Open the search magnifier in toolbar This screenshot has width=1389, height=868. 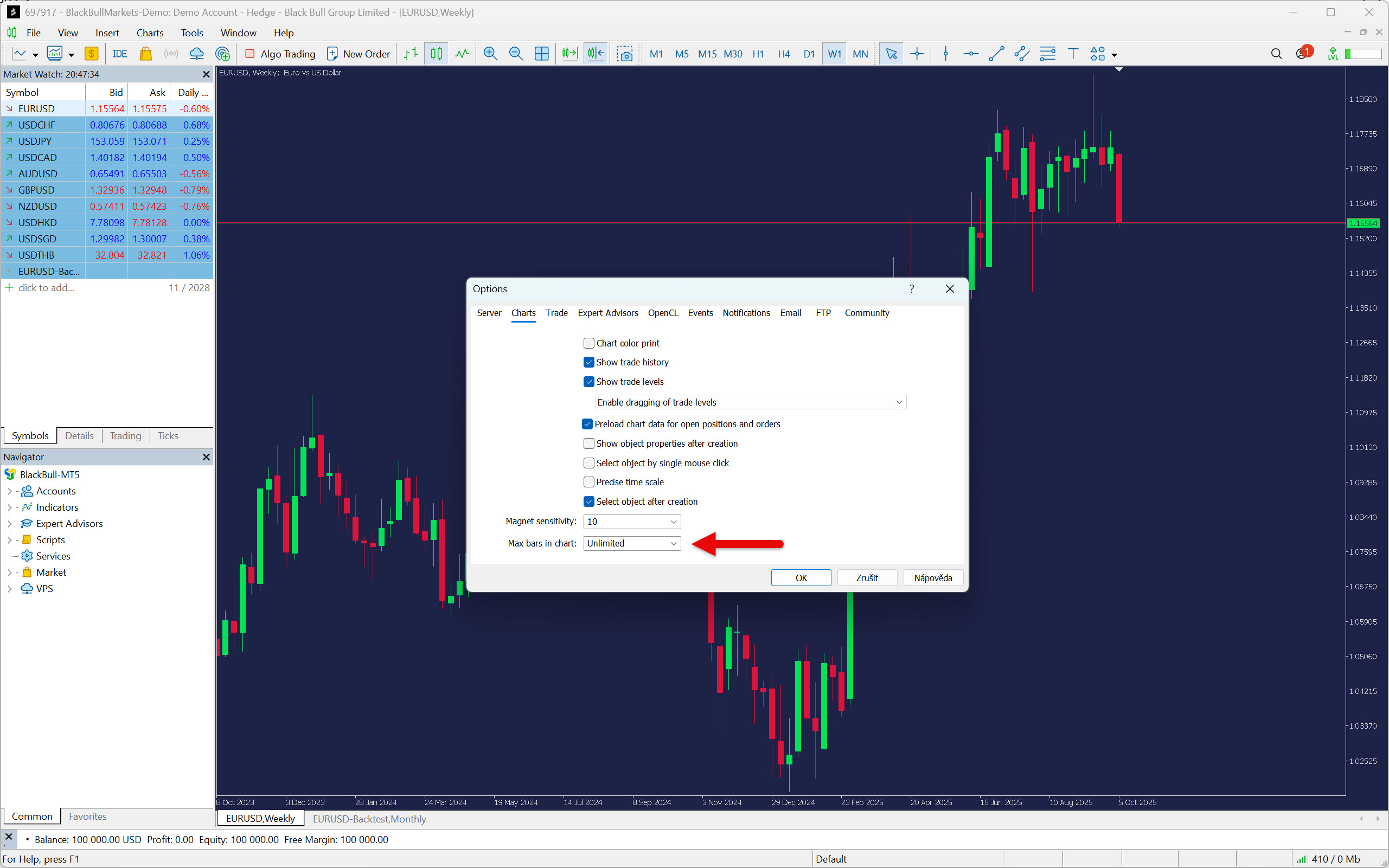pos(1276,54)
